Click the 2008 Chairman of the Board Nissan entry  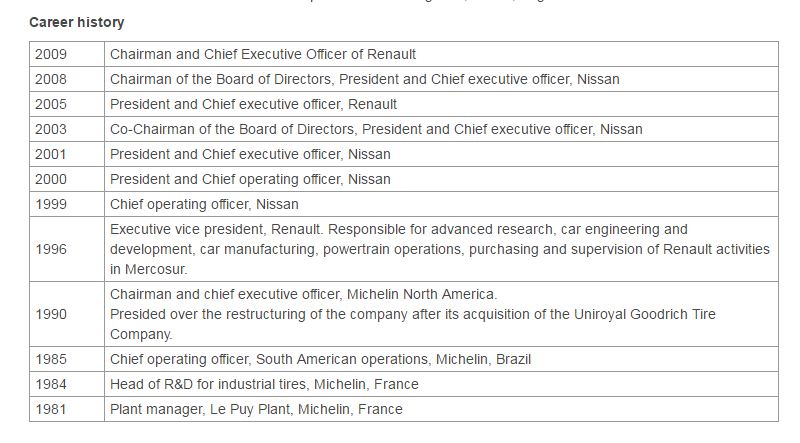coord(364,79)
